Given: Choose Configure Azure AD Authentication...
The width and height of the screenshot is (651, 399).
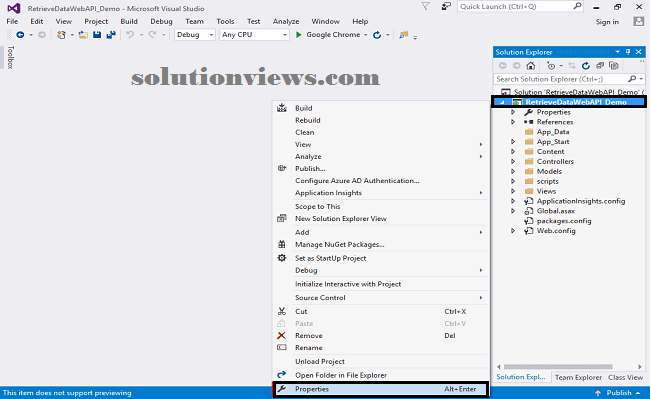Looking at the screenshot, I should coord(380,181).
